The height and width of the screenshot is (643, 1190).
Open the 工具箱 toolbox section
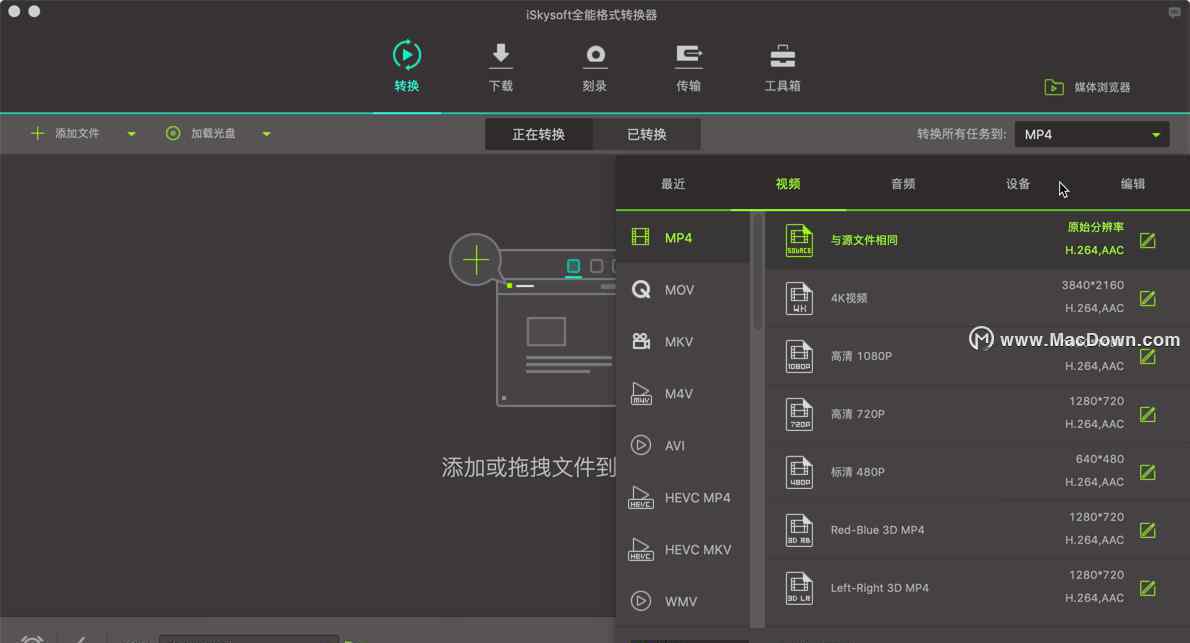coord(782,66)
